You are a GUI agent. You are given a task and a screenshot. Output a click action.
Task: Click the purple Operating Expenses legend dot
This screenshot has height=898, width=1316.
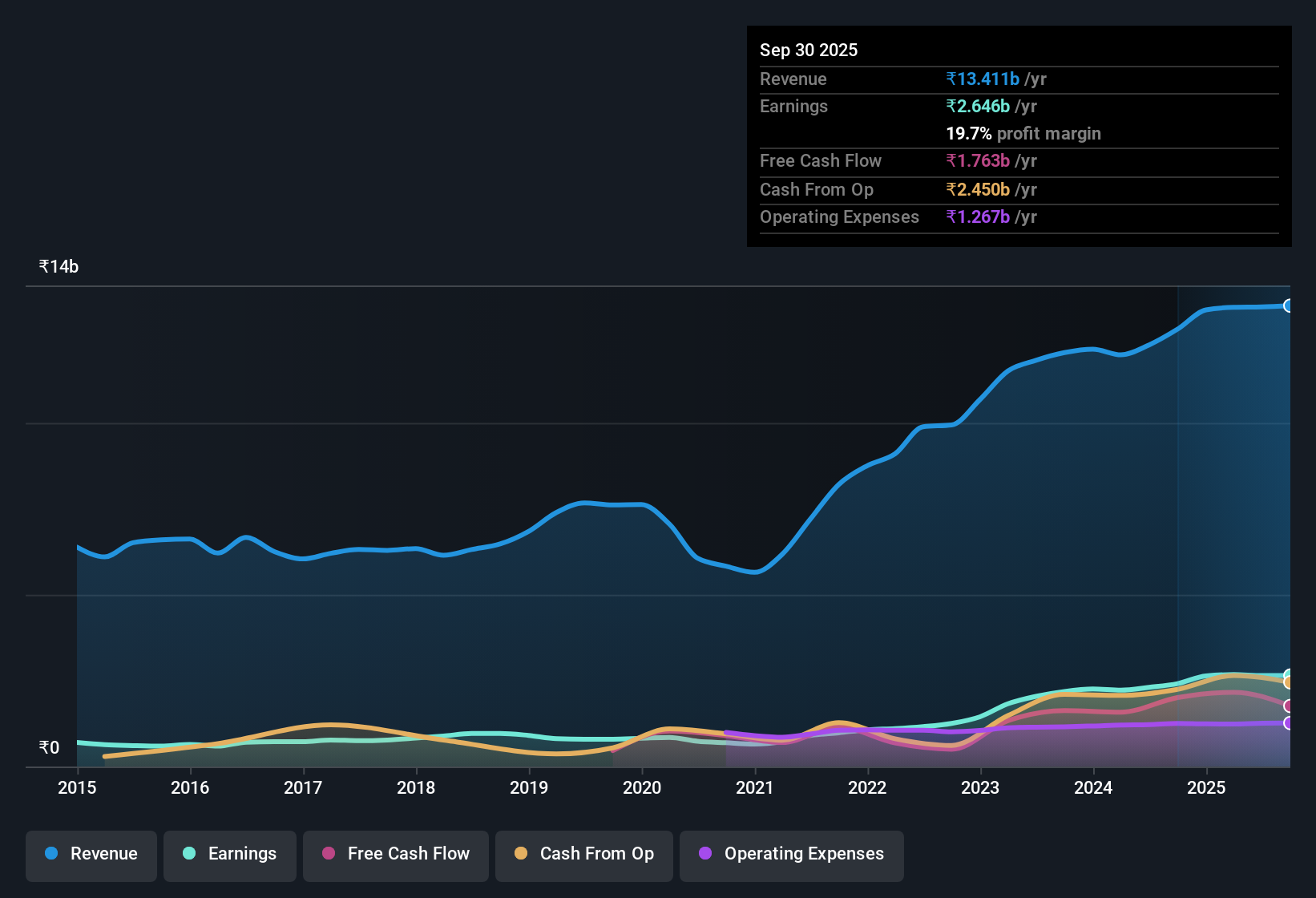pos(705,854)
